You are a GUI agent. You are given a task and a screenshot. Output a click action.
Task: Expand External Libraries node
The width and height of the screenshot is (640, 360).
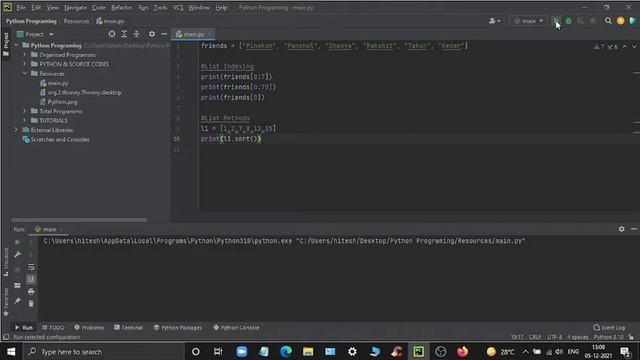click(16, 130)
